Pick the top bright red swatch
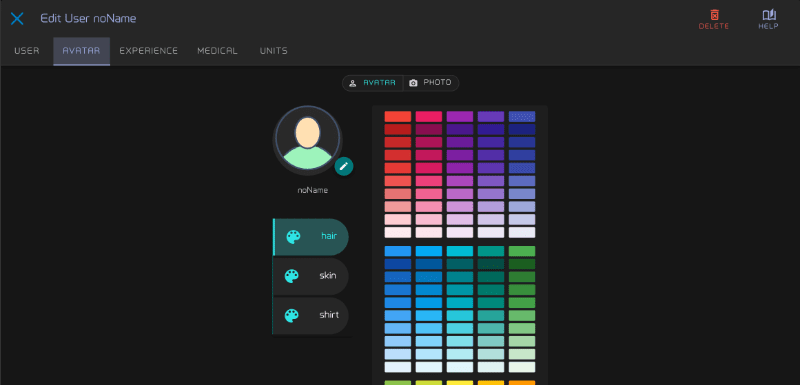Screen dimensions: 800x385 click(x=397, y=117)
